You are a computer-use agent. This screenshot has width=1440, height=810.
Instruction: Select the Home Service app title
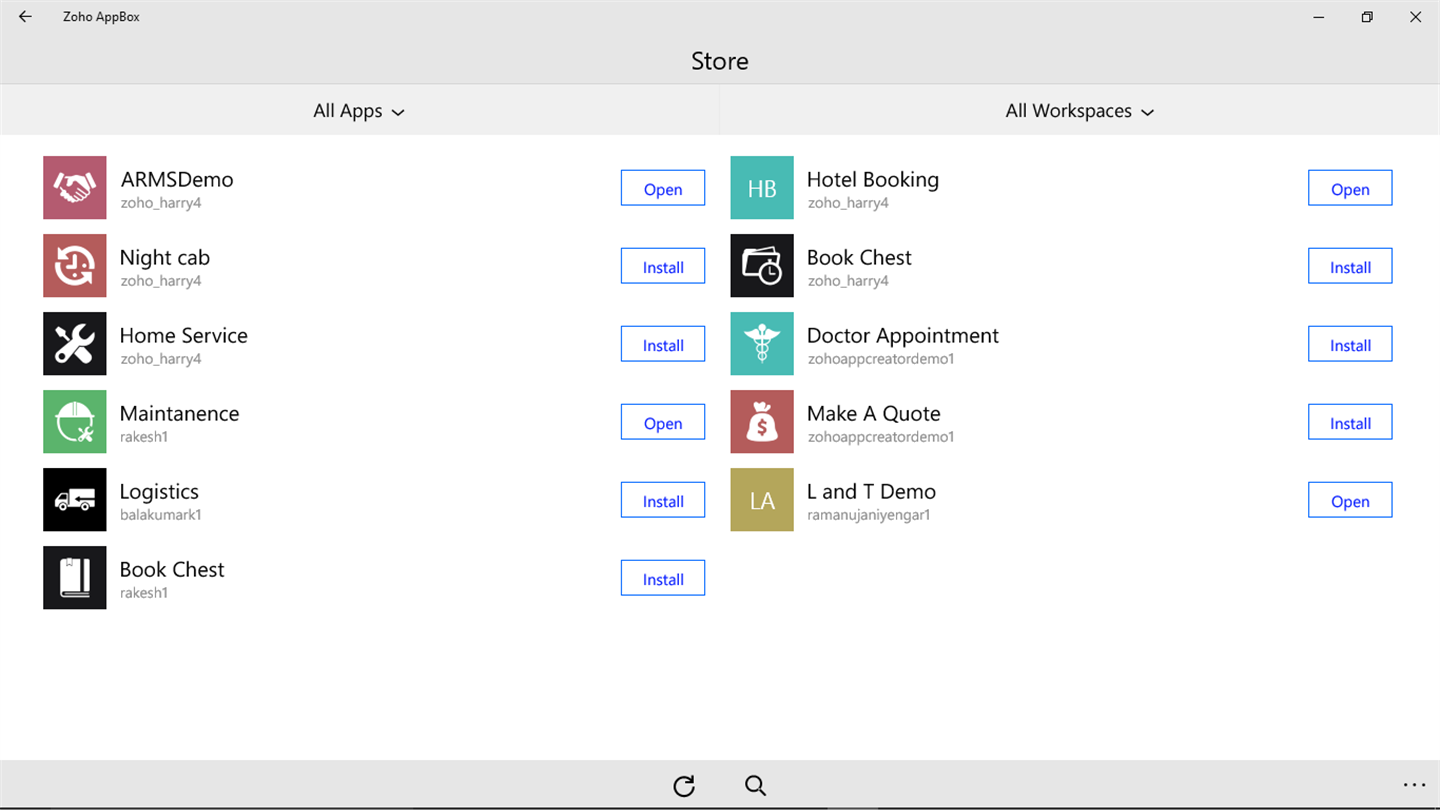[x=184, y=336]
